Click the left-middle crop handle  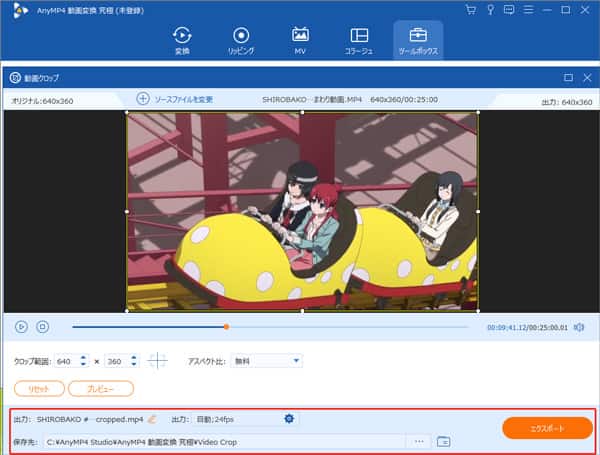pos(127,212)
